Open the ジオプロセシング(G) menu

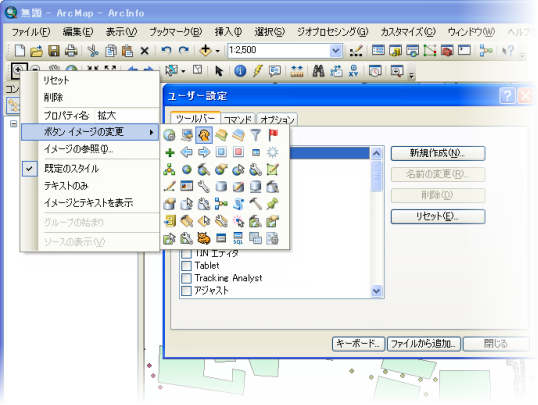332,32
